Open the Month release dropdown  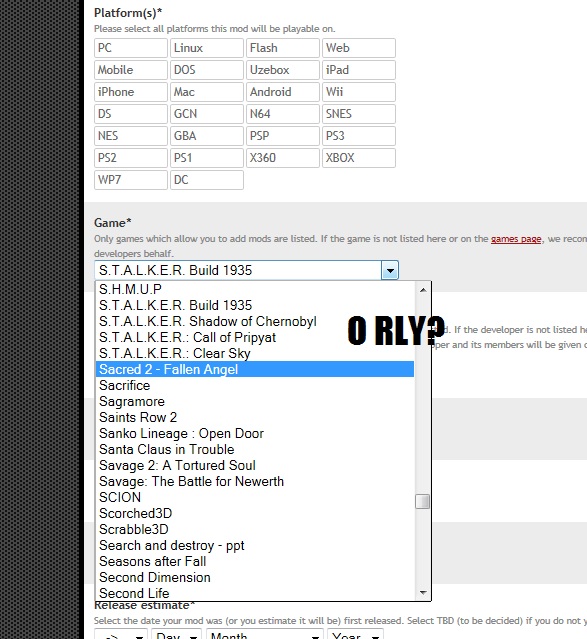tap(265, 635)
